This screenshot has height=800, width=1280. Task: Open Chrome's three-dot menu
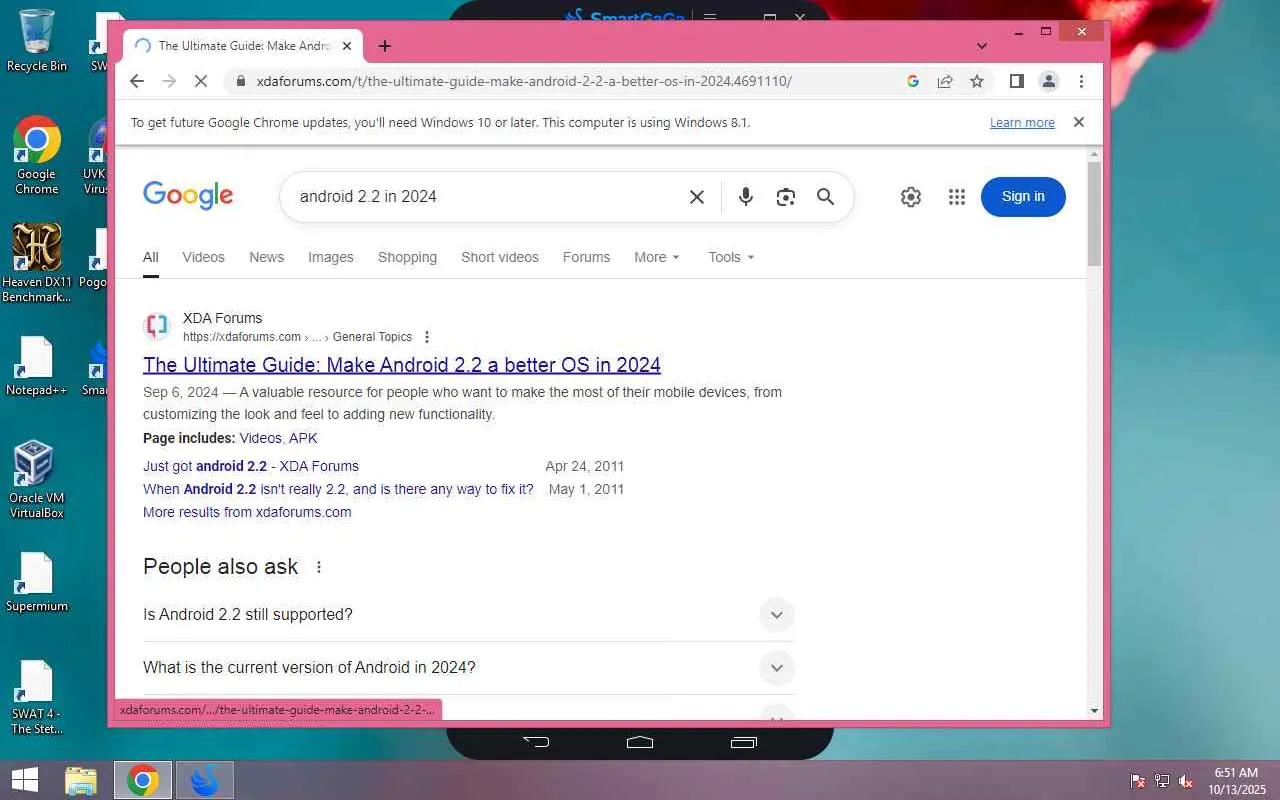pos(1081,82)
